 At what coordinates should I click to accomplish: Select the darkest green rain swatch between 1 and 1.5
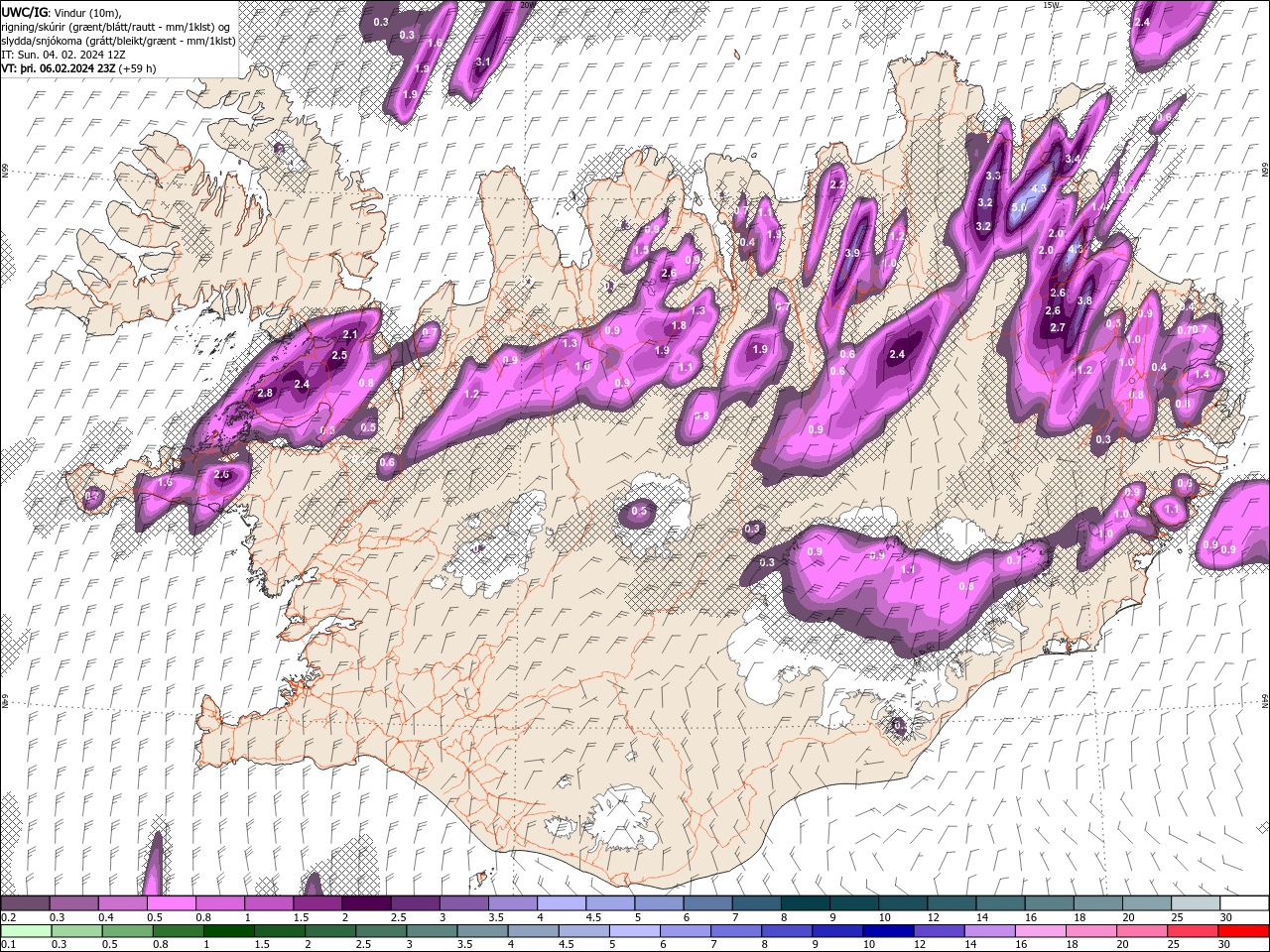click(x=230, y=930)
